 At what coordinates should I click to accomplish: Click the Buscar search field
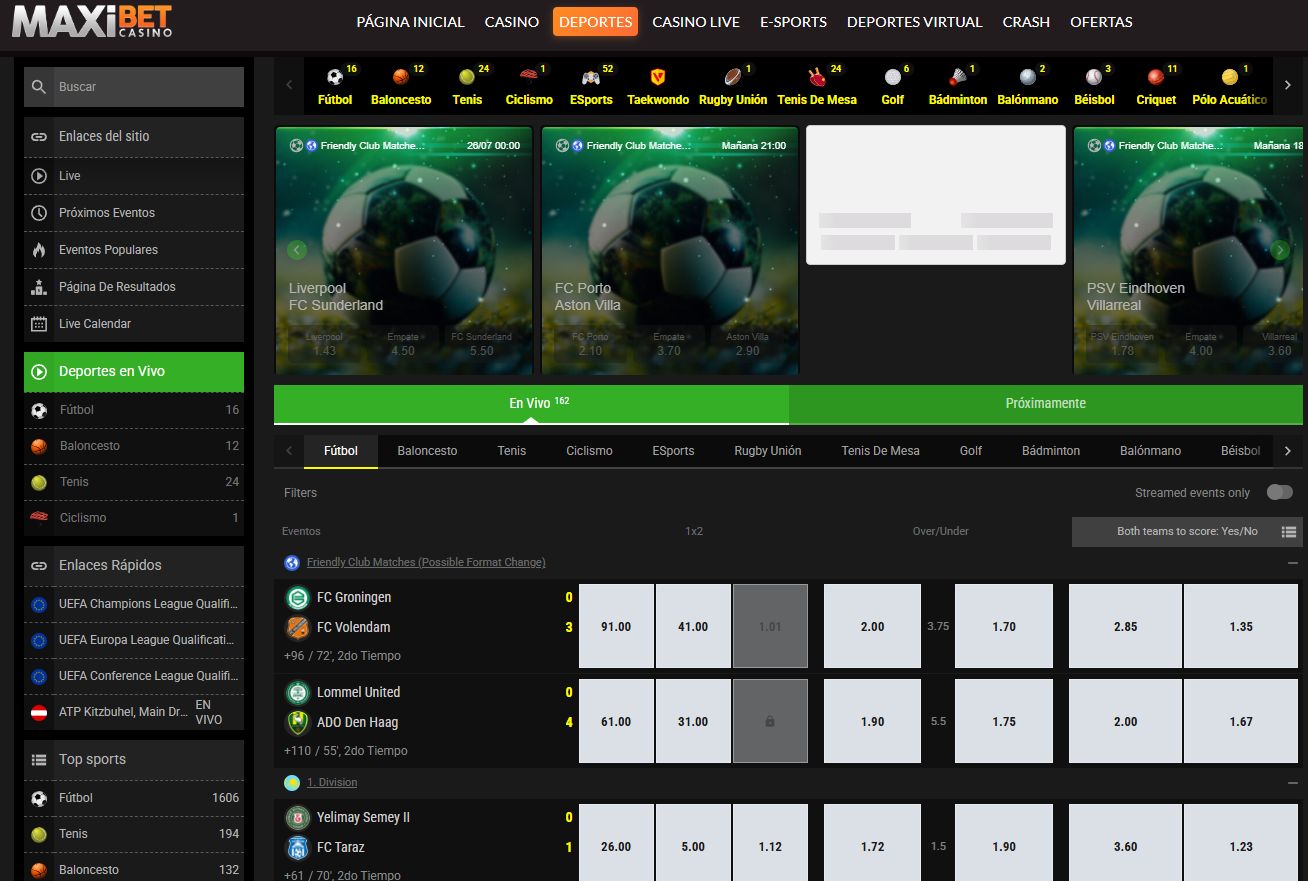coord(134,87)
